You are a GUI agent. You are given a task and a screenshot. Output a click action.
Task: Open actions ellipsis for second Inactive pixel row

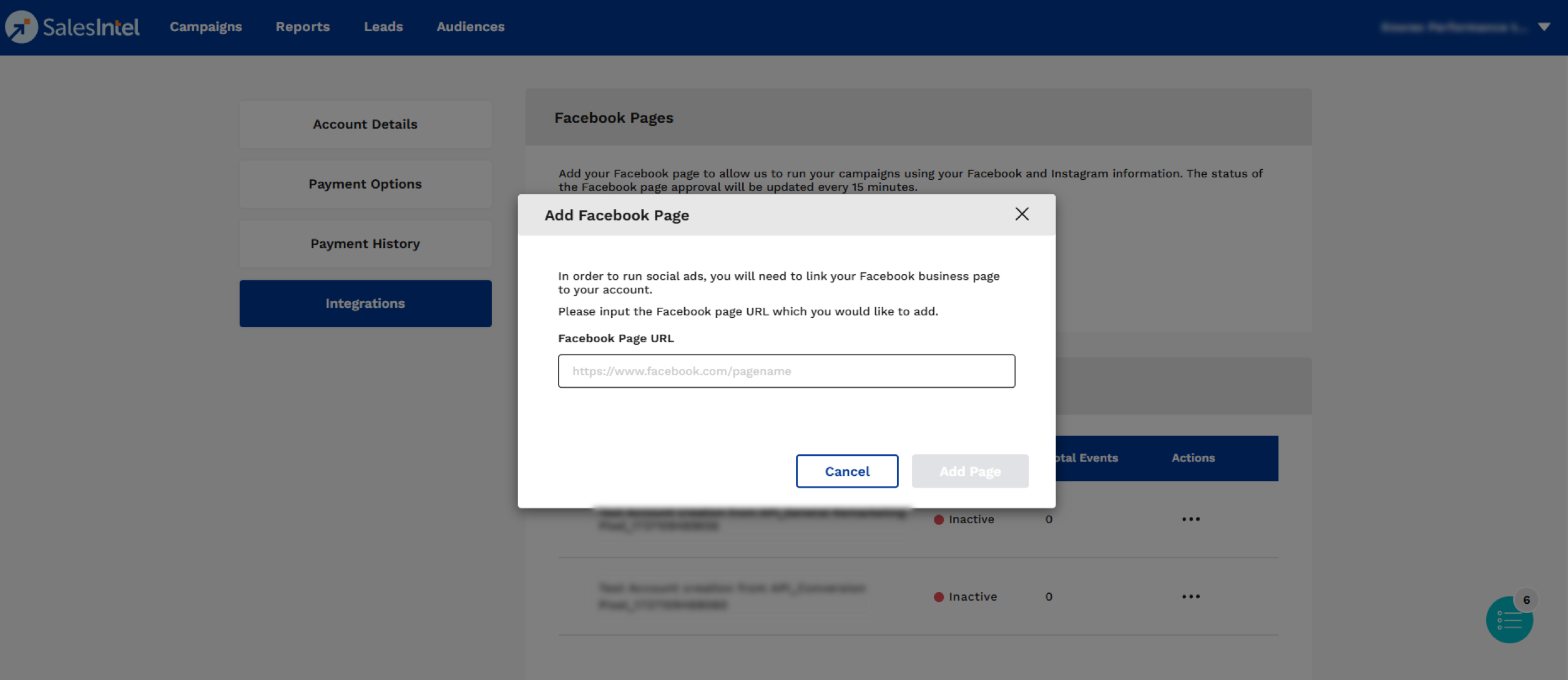(1192, 596)
